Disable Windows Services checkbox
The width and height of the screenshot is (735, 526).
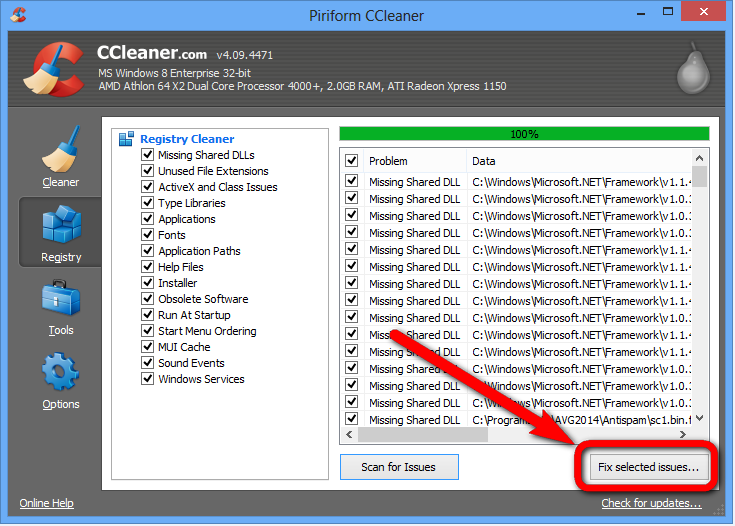[148, 378]
